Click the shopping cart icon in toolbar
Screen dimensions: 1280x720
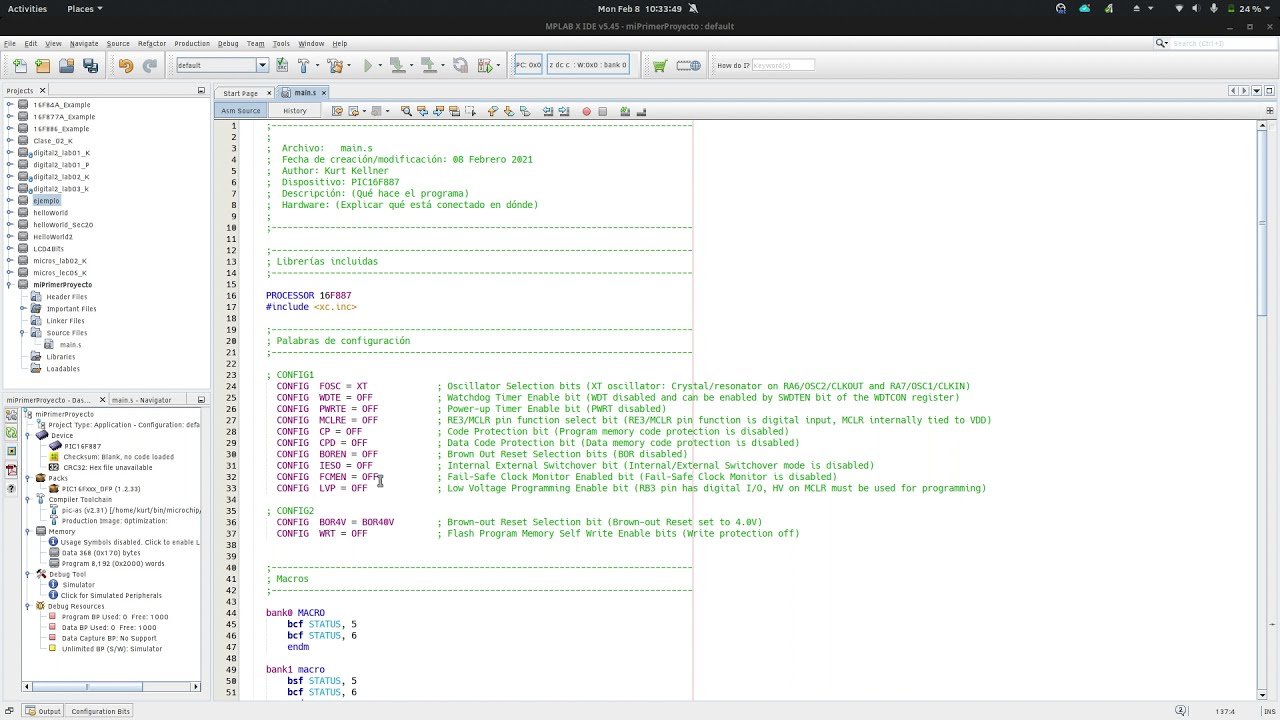(660, 66)
